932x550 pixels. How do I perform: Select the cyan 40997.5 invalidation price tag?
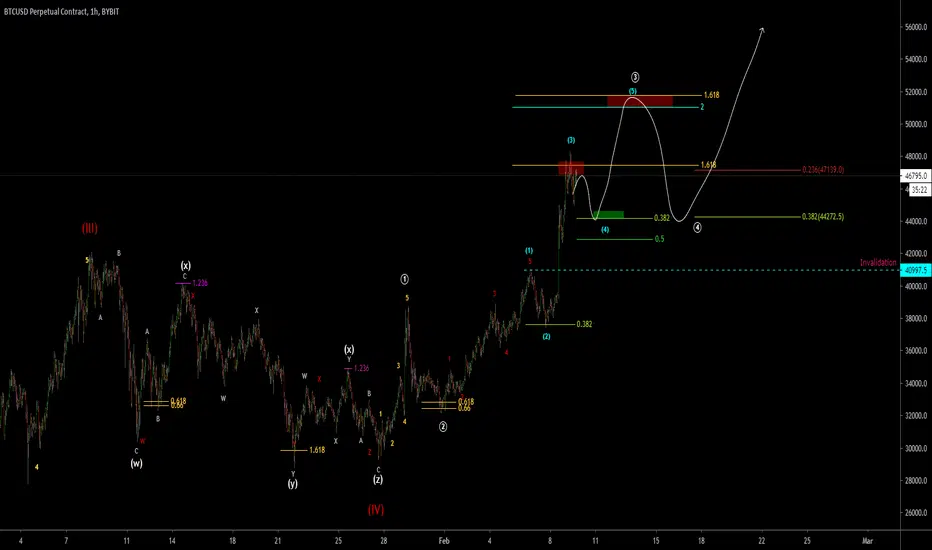915,271
